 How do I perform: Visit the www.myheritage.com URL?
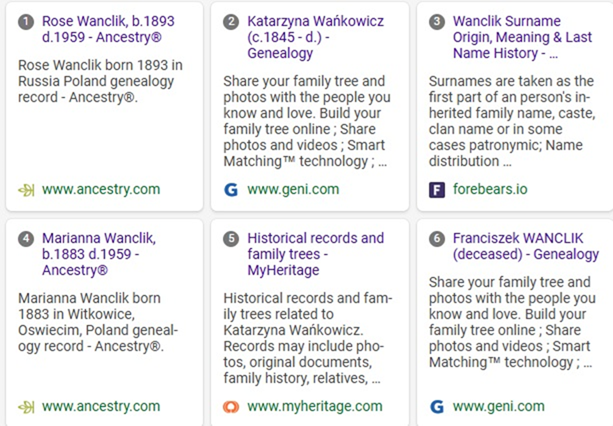coord(315,406)
